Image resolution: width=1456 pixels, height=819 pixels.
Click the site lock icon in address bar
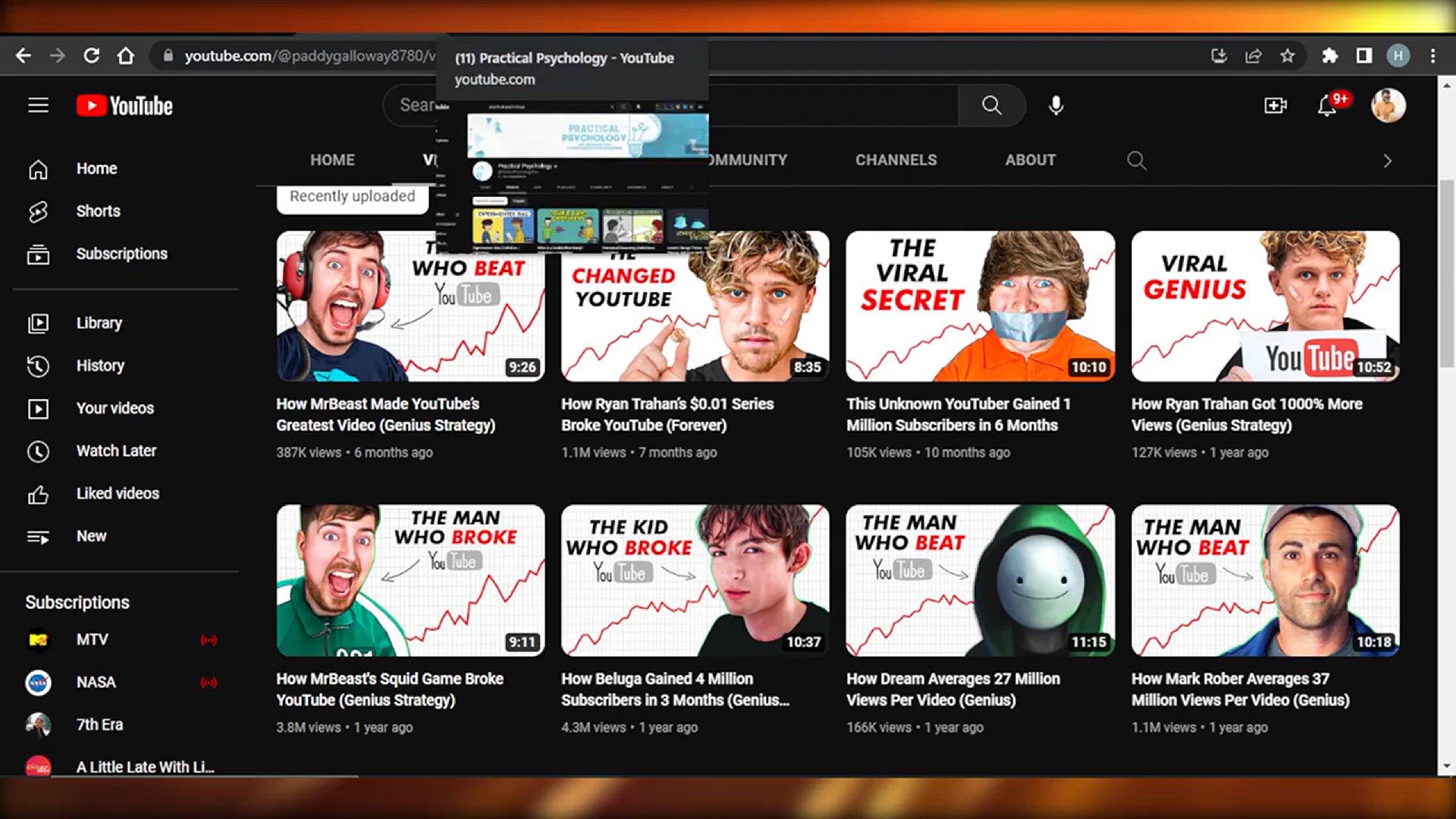pyautogui.click(x=168, y=55)
